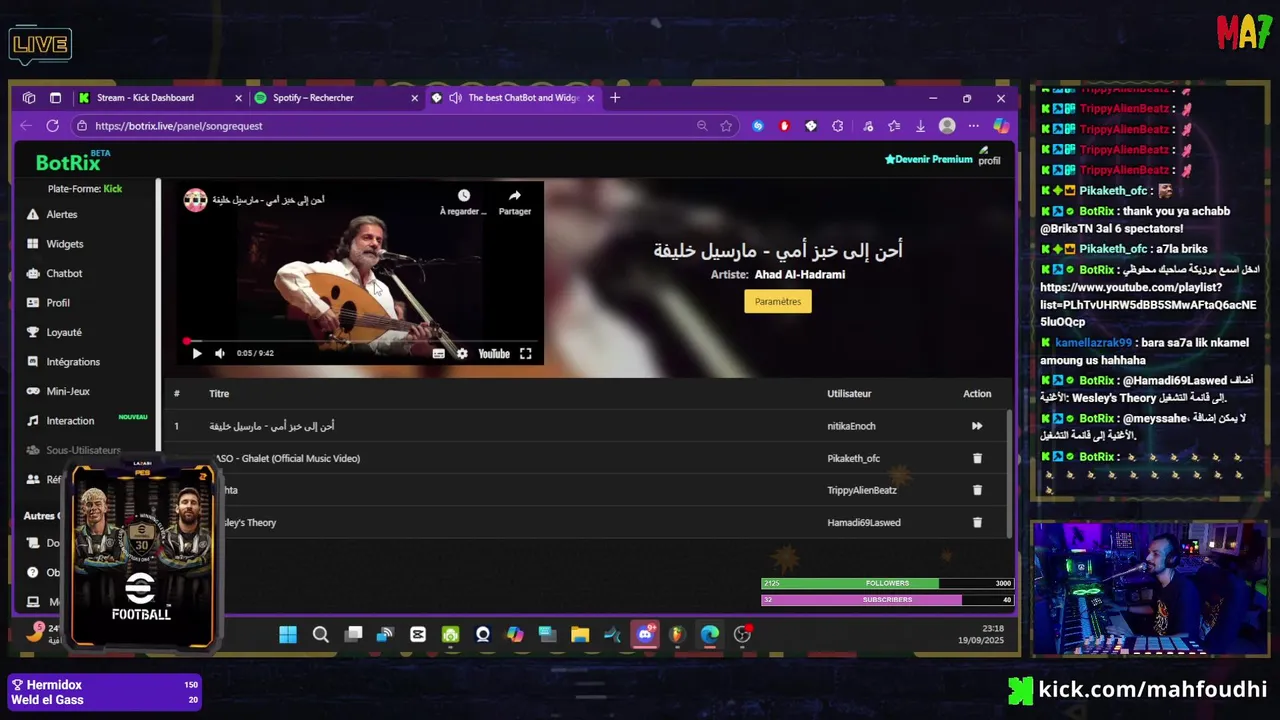Go to the Chatbot sidebar page
This screenshot has height=720, width=1280.
pyautogui.click(x=64, y=273)
